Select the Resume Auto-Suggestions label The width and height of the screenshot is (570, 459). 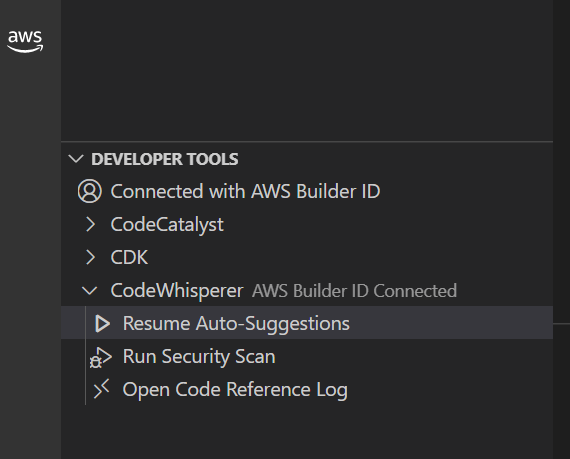236,323
